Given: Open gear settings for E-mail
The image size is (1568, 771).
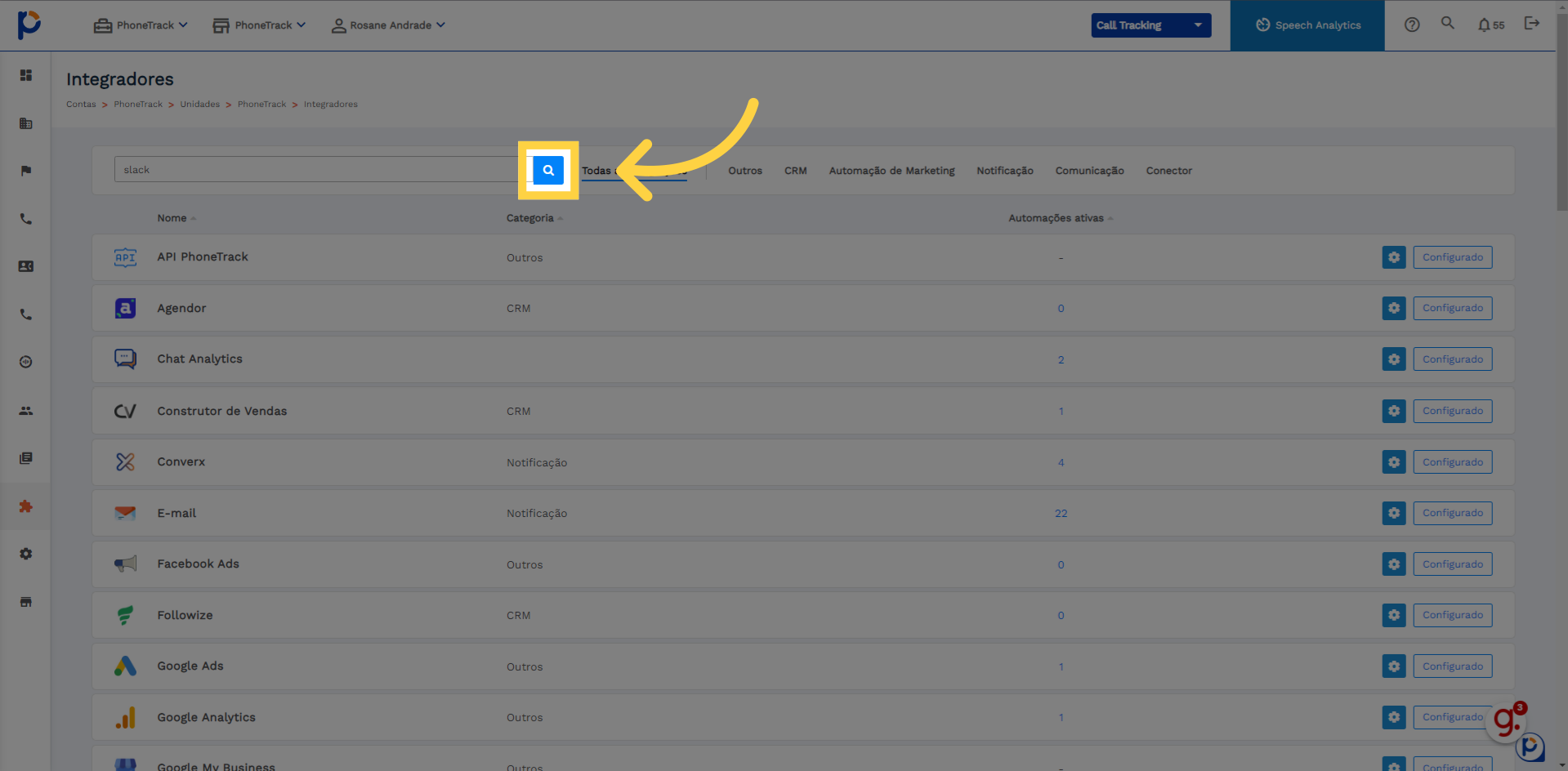Looking at the screenshot, I should click(x=1394, y=513).
